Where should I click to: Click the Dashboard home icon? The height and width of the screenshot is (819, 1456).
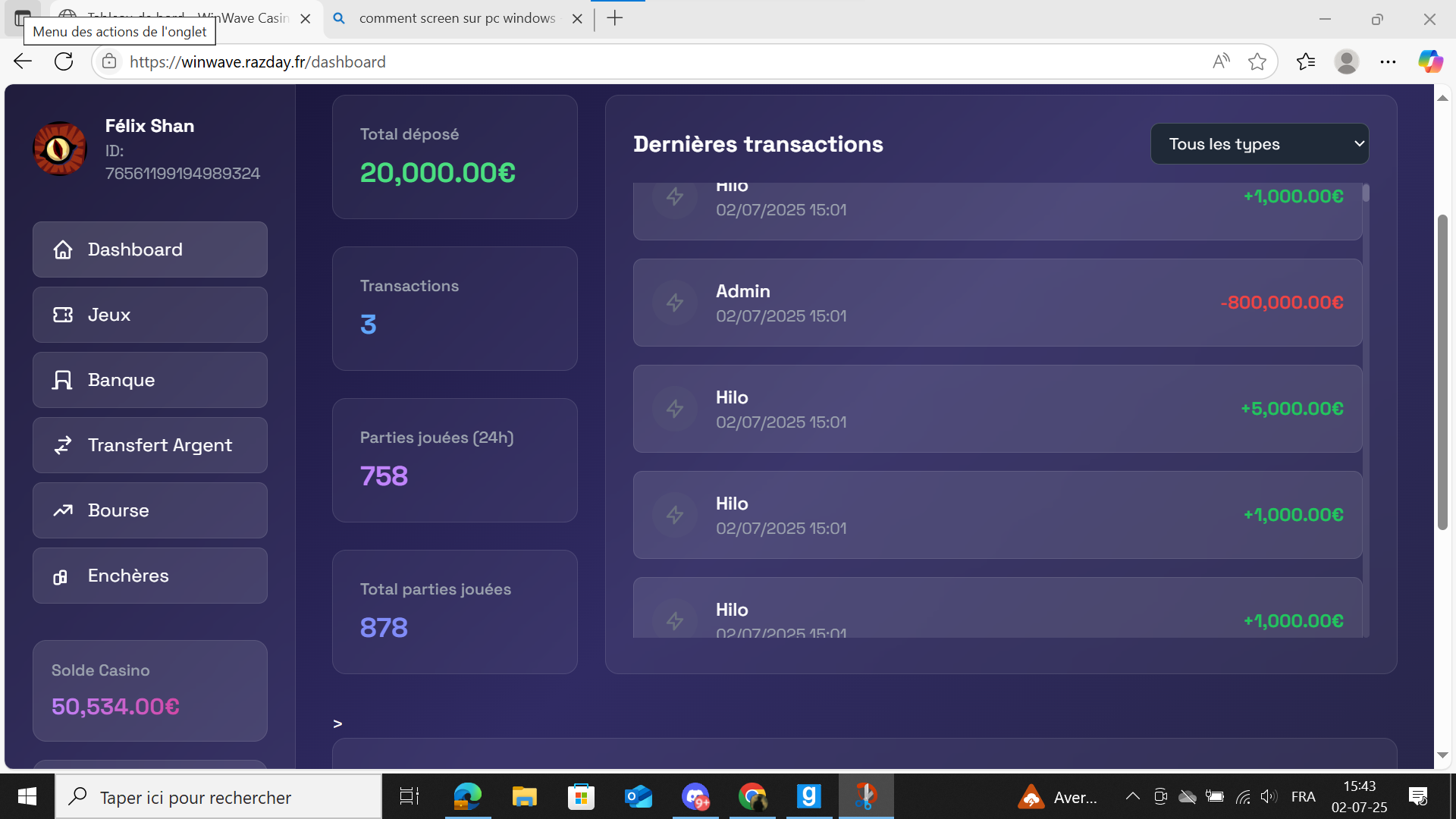(x=63, y=249)
